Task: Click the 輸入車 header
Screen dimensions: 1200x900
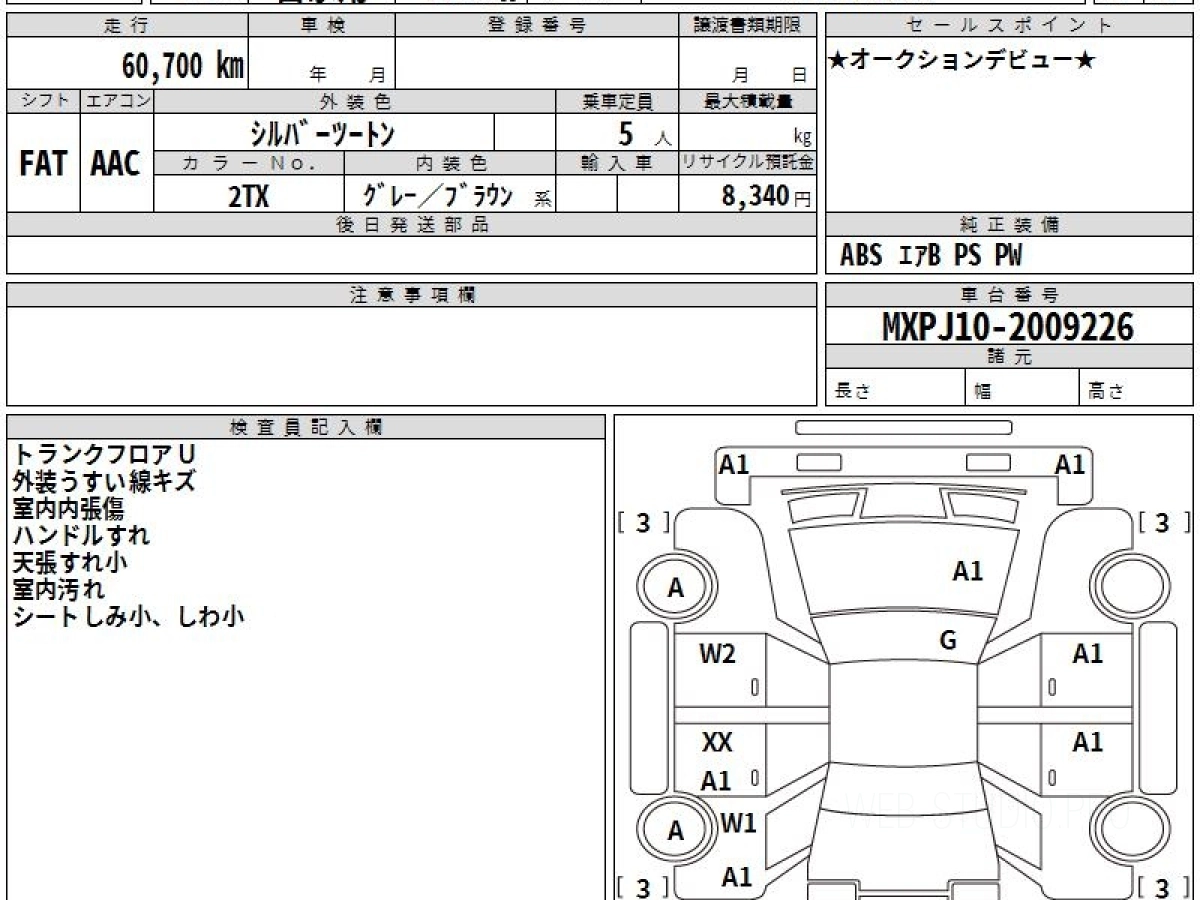Action: 618,163
